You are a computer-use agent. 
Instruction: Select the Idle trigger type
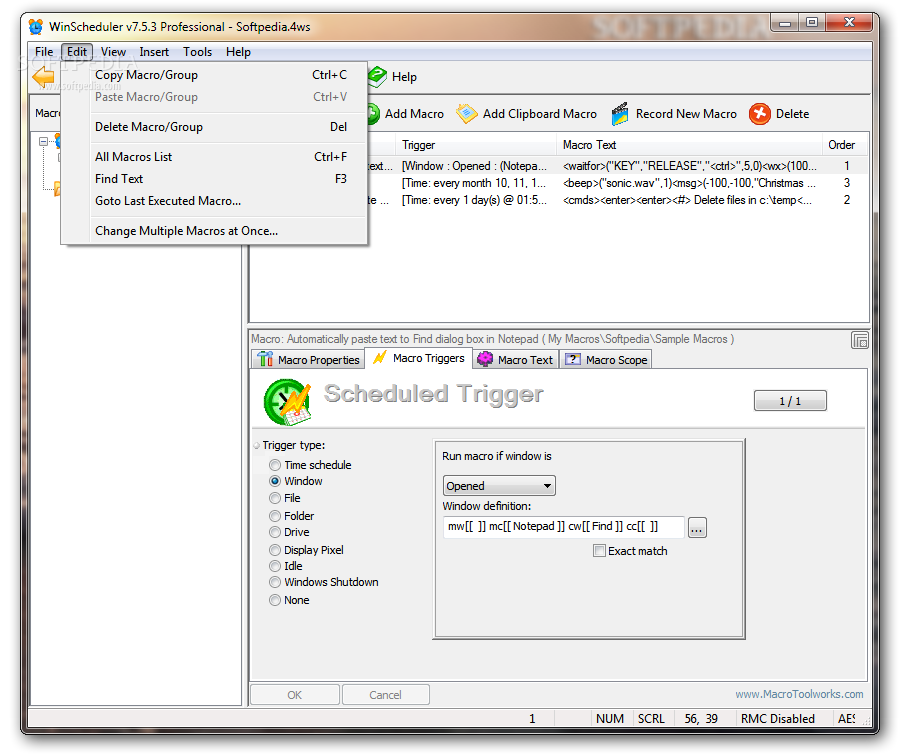275,566
